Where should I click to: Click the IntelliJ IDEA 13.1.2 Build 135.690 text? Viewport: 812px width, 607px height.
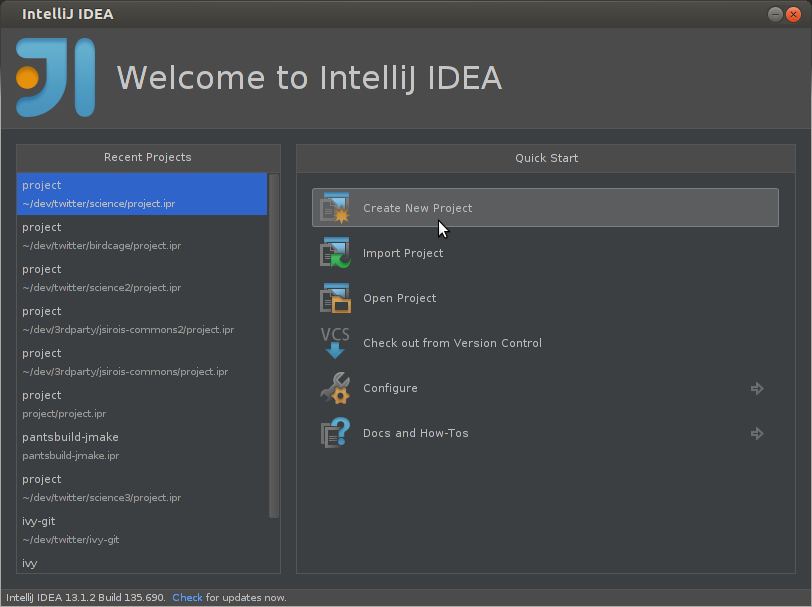[x=85, y=598]
